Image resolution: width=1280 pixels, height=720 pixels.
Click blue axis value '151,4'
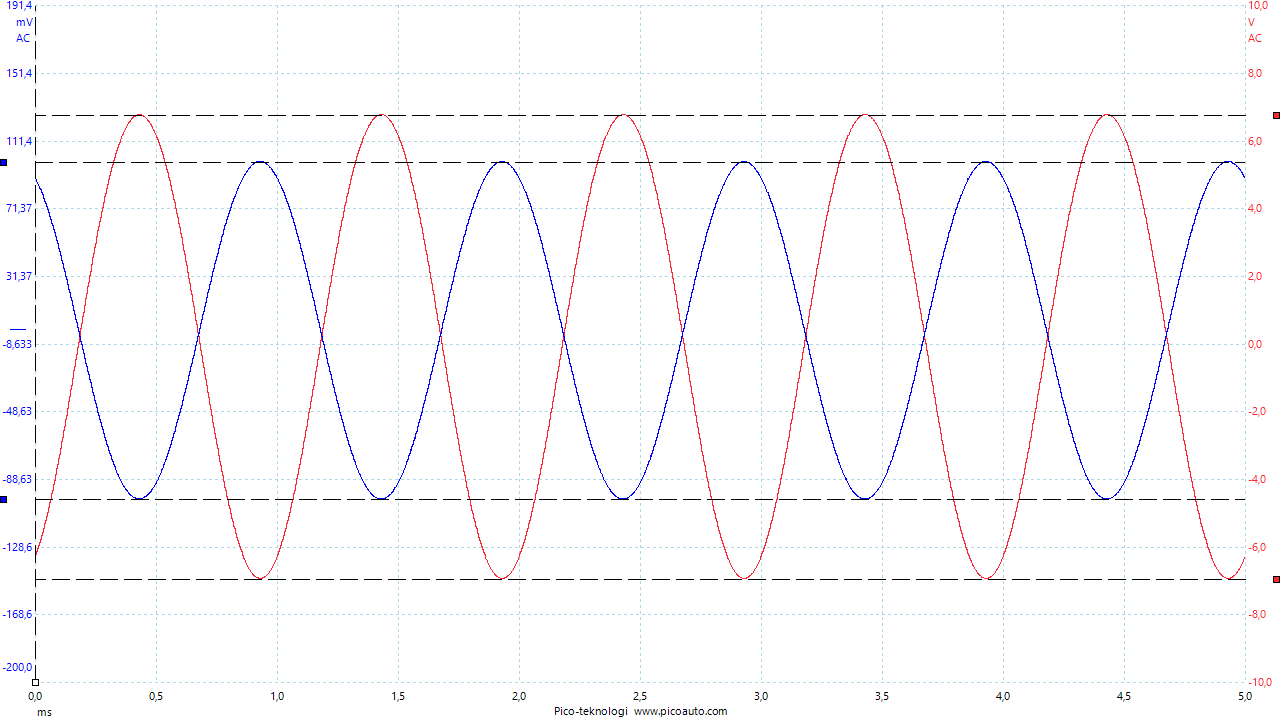coord(19,73)
